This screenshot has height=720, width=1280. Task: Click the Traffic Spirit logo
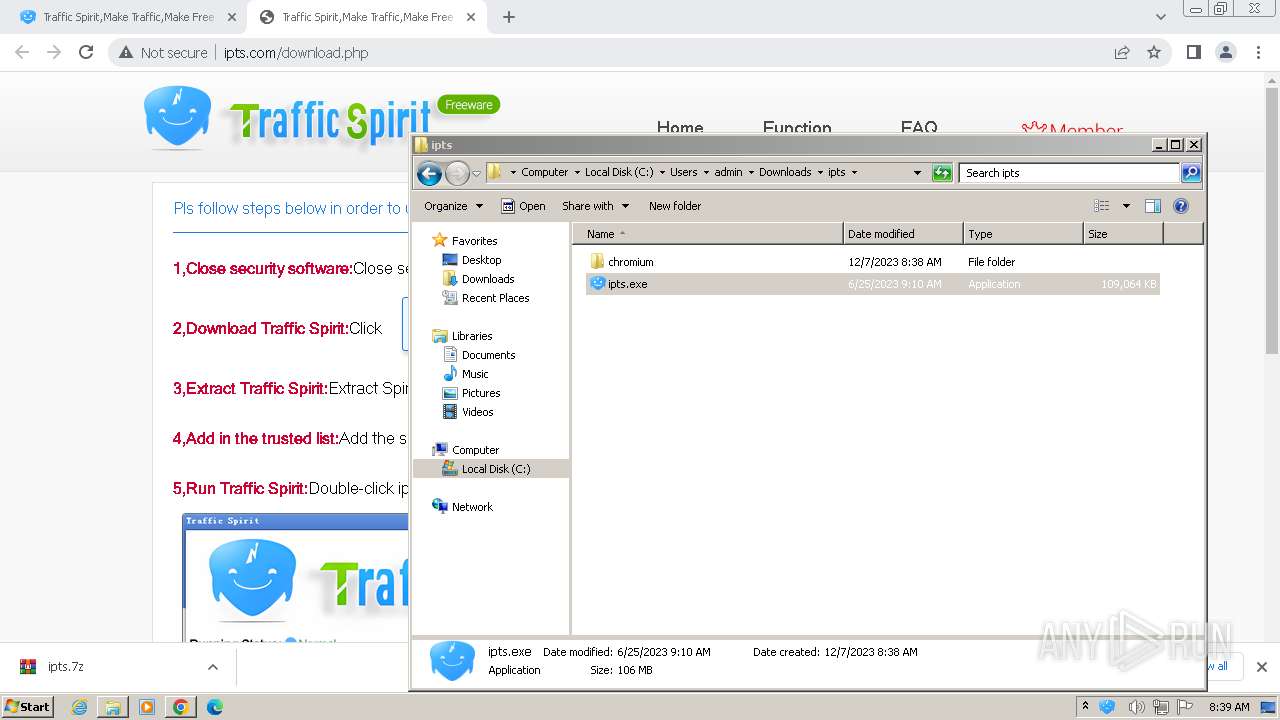(289, 118)
